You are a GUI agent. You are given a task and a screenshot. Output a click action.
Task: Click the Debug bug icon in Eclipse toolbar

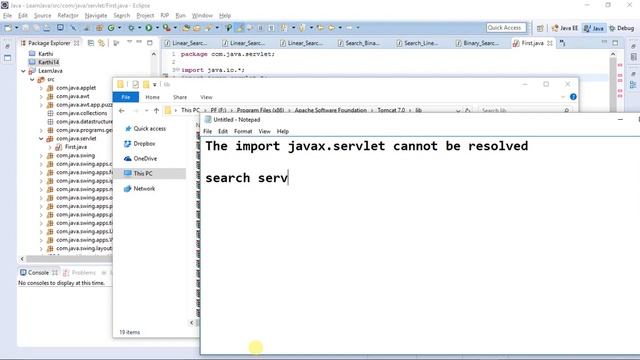click(x=131, y=28)
